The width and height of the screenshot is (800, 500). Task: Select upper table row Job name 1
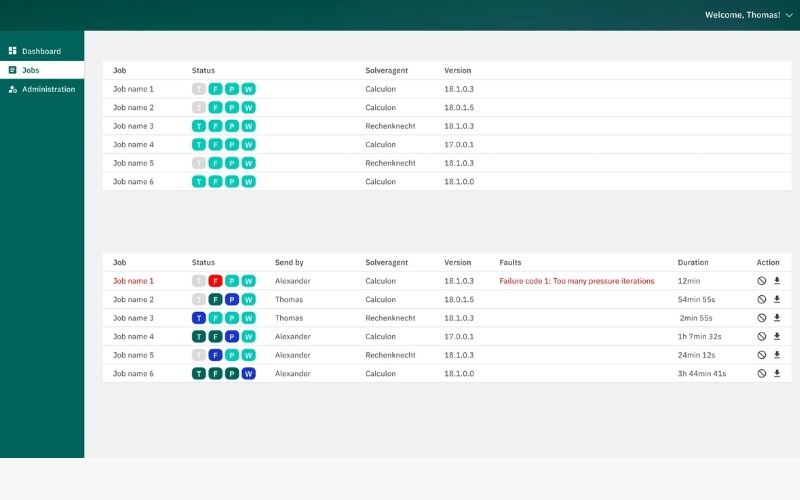[447, 89]
